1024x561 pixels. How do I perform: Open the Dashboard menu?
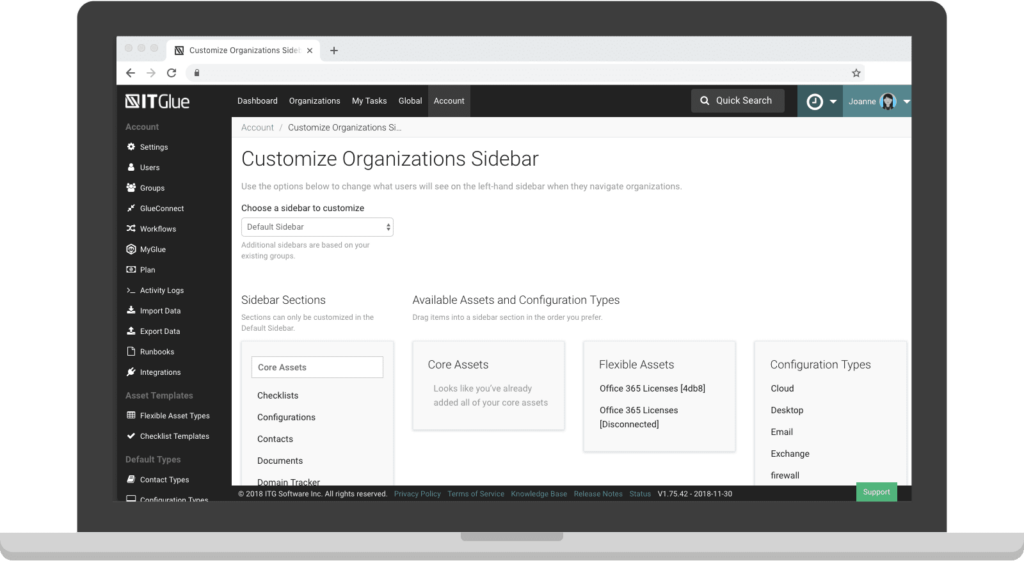(257, 101)
